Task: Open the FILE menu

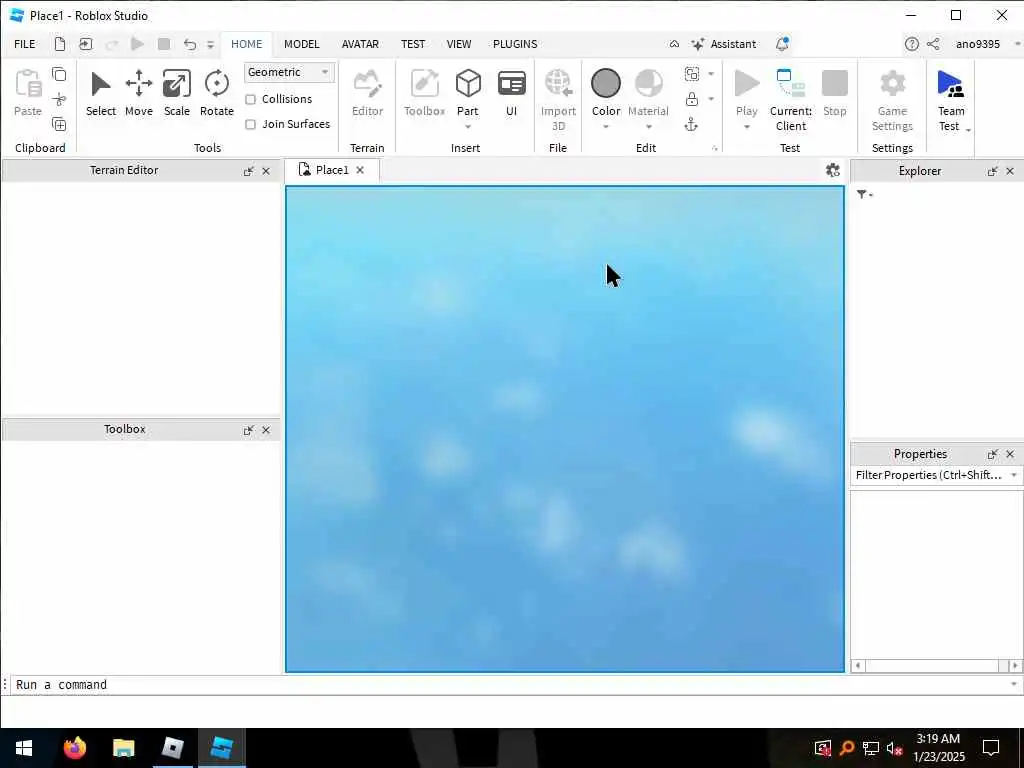Action: 25,44
